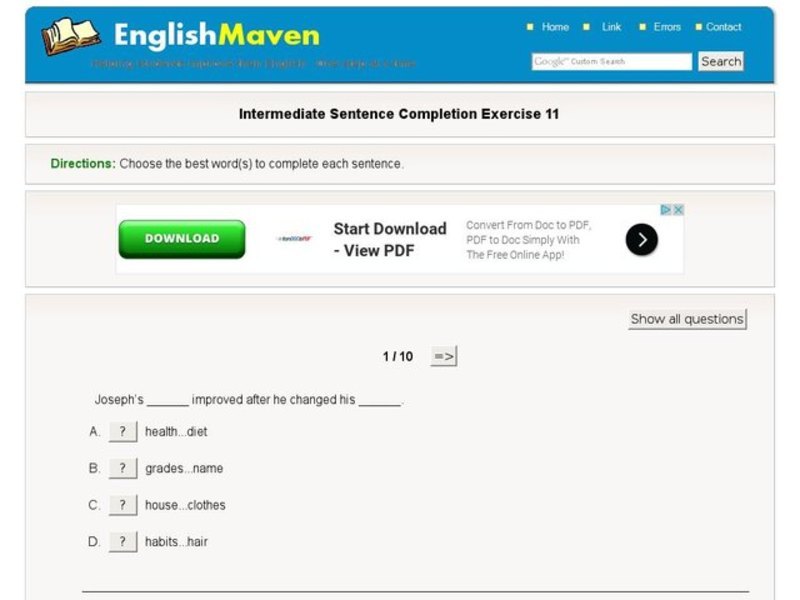Click the green DOWNLOAD button in the ad
This screenshot has width=800, height=600.
(180, 239)
